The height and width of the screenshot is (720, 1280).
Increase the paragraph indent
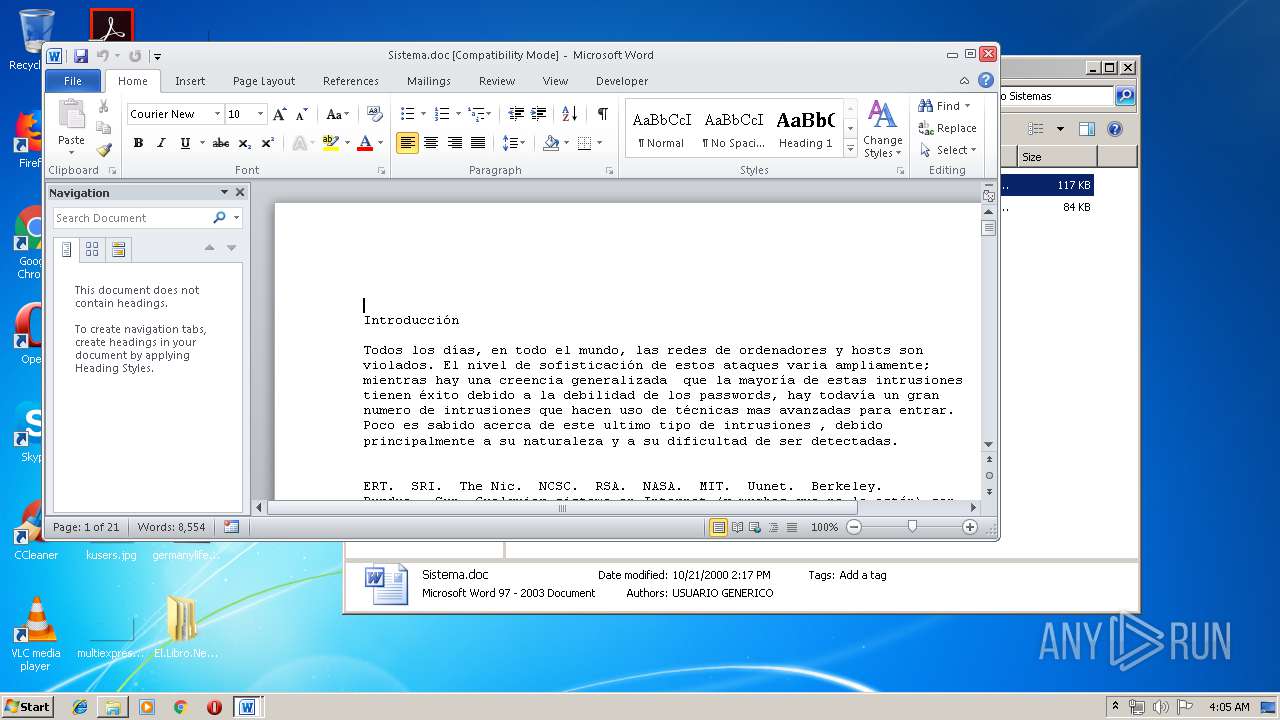click(x=538, y=114)
